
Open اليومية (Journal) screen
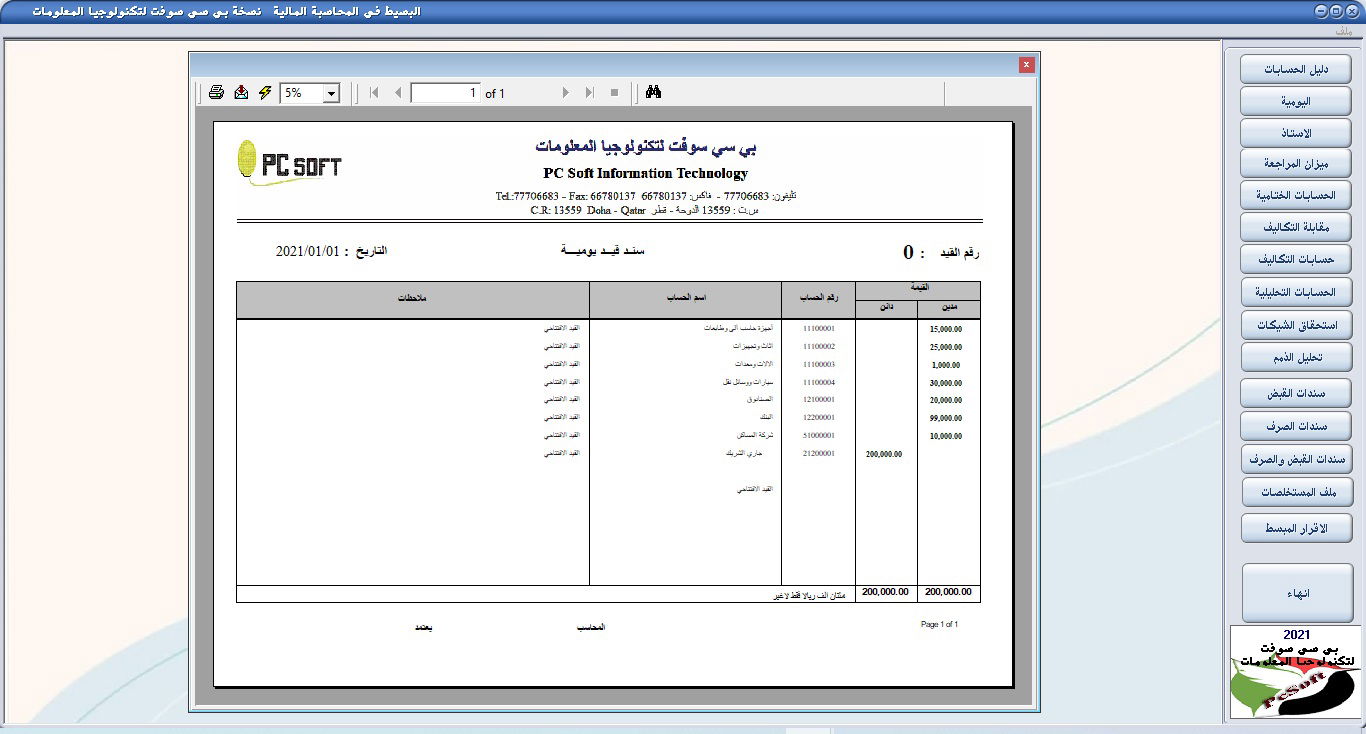pos(1295,100)
